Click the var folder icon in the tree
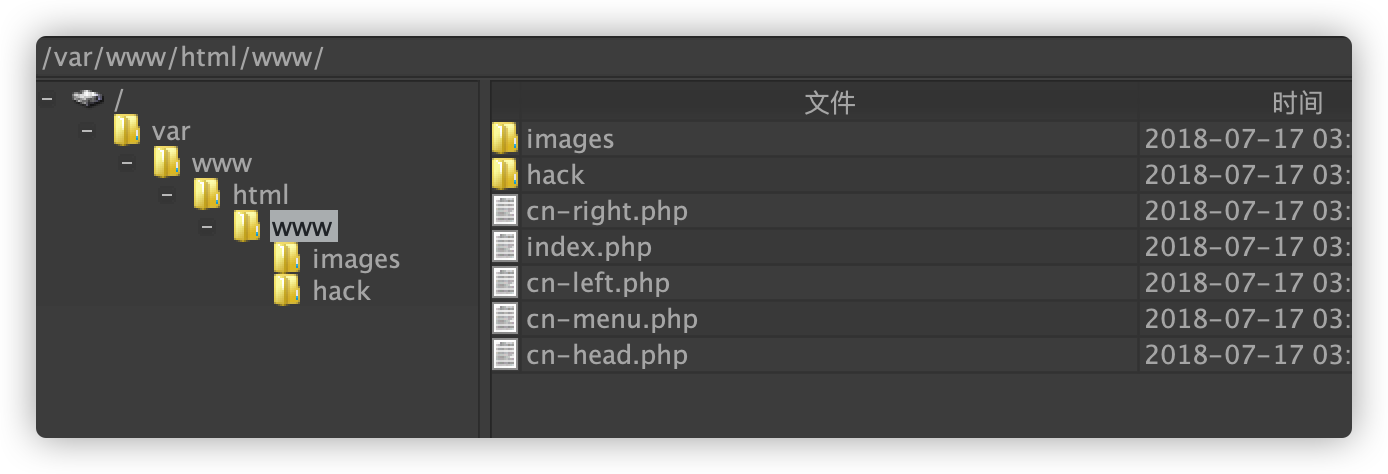 (x=127, y=130)
